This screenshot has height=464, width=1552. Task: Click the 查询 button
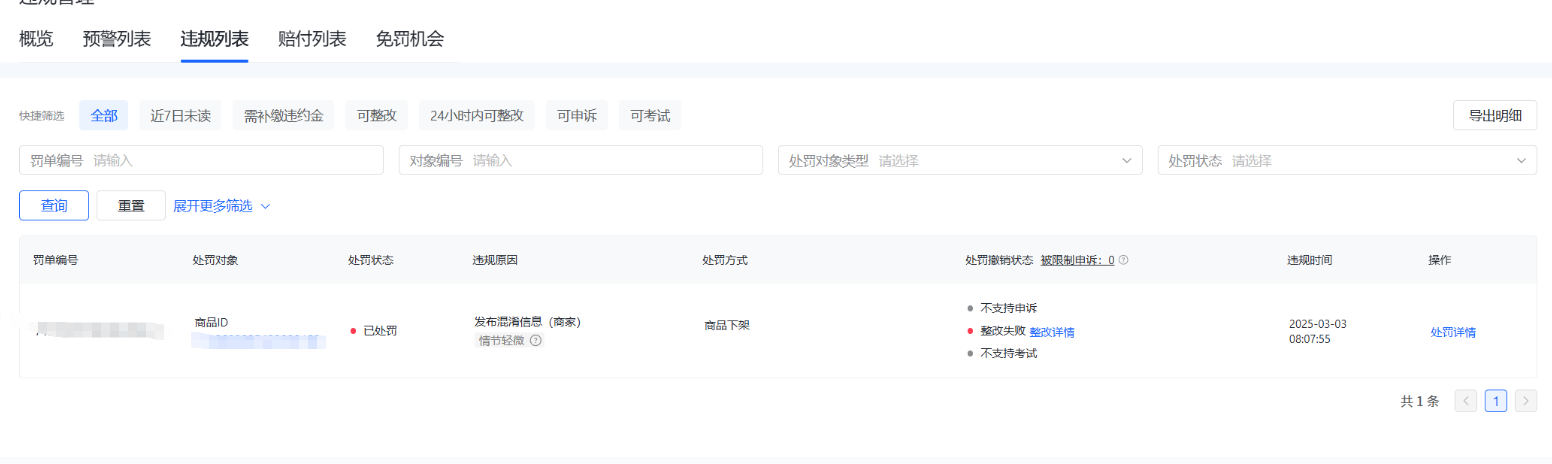[54, 206]
